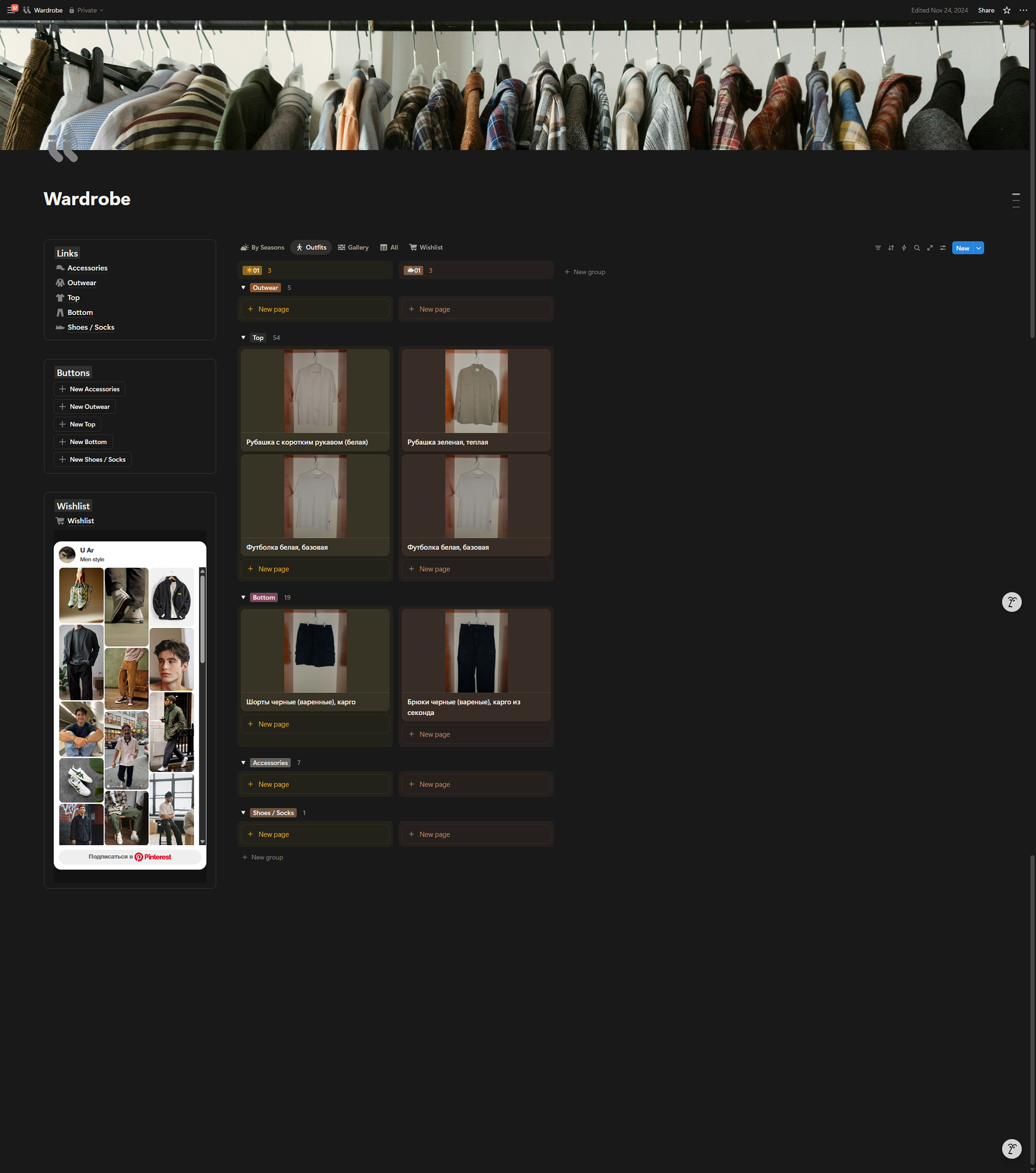
Task: Open the database filter icon
Action: pyautogui.click(x=878, y=248)
